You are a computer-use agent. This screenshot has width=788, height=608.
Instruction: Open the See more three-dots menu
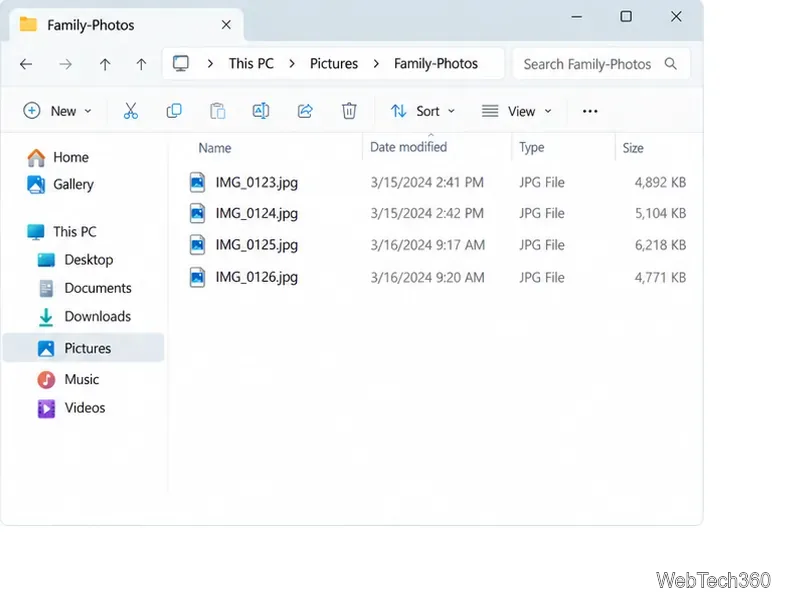pos(590,111)
